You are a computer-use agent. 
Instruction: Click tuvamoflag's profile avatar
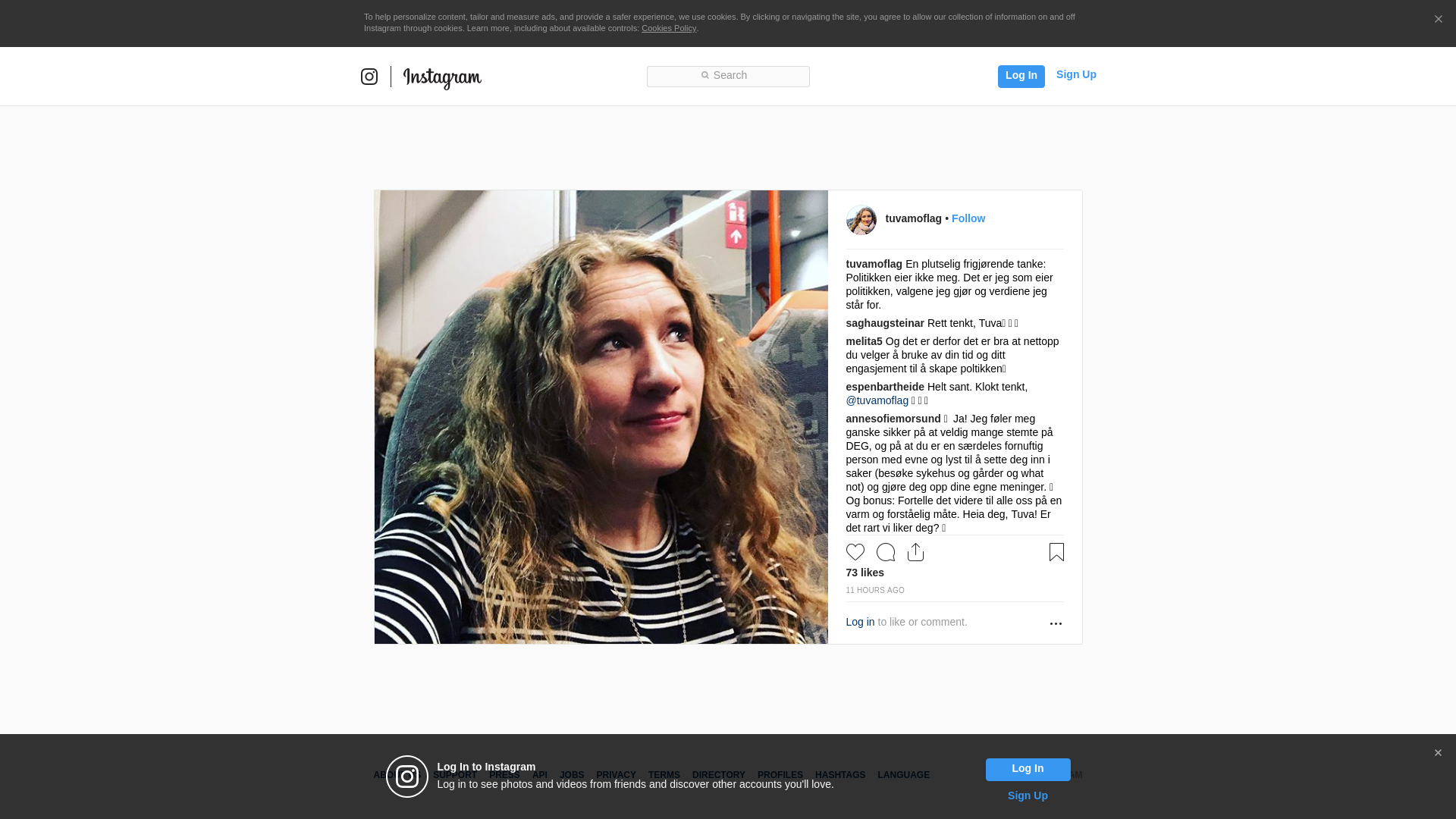tap(861, 220)
